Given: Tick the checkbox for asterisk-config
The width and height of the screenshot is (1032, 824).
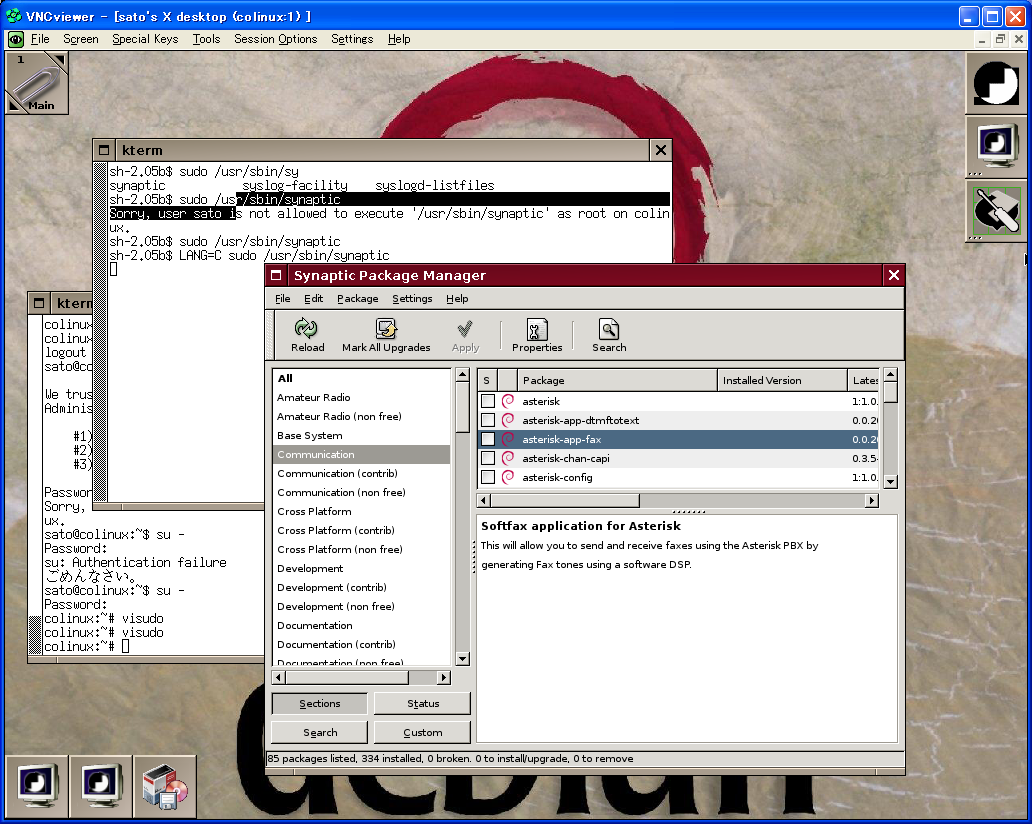Looking at the screenshot, I should [x=488, y=477].
